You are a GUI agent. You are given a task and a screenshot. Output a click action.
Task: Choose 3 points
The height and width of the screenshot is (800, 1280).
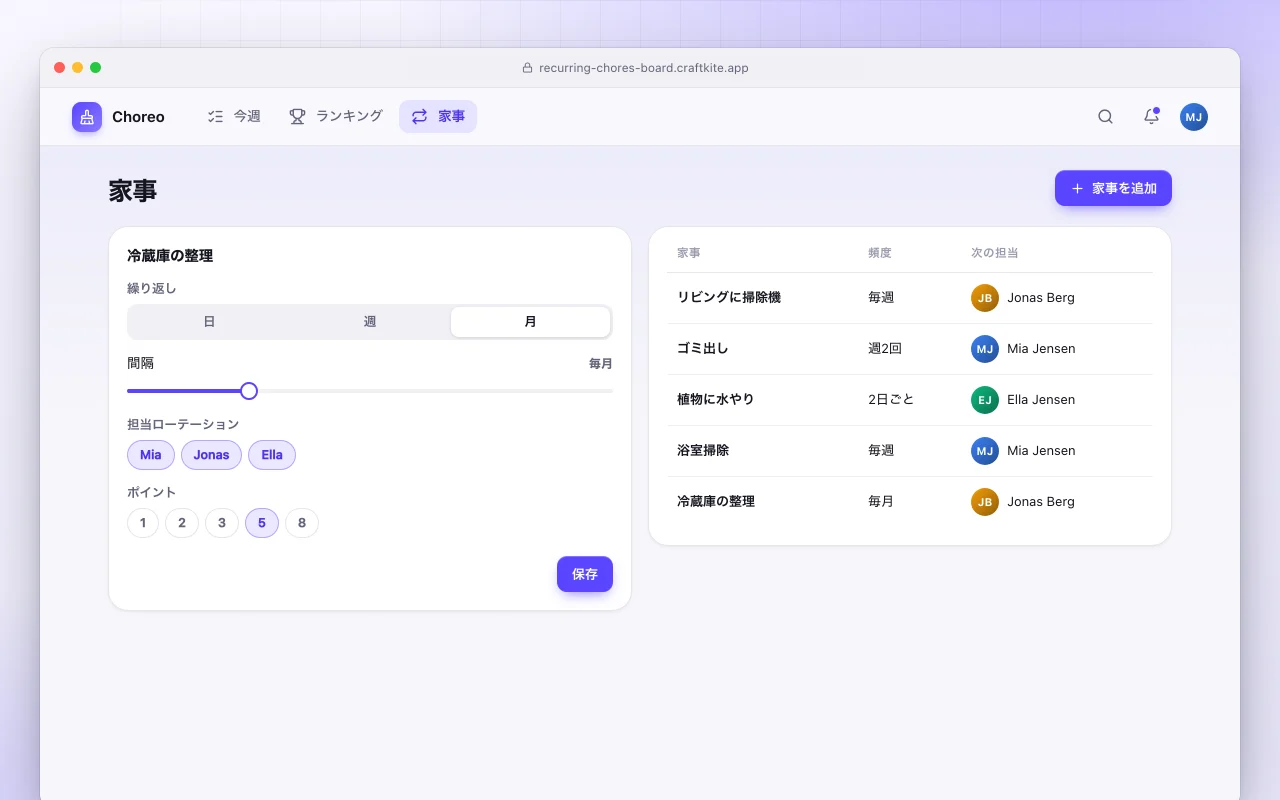(x=222, y=523)
